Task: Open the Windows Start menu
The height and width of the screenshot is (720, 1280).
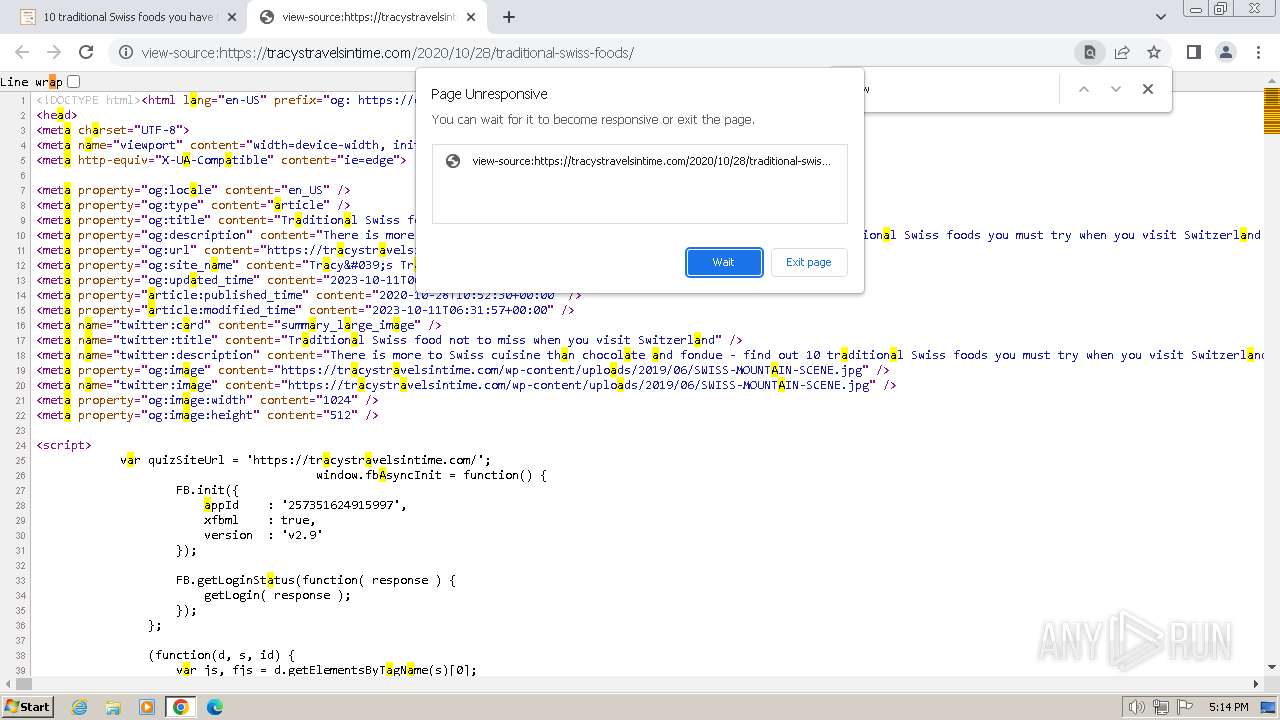Action: pyautogui.click(x=27, y=707)
